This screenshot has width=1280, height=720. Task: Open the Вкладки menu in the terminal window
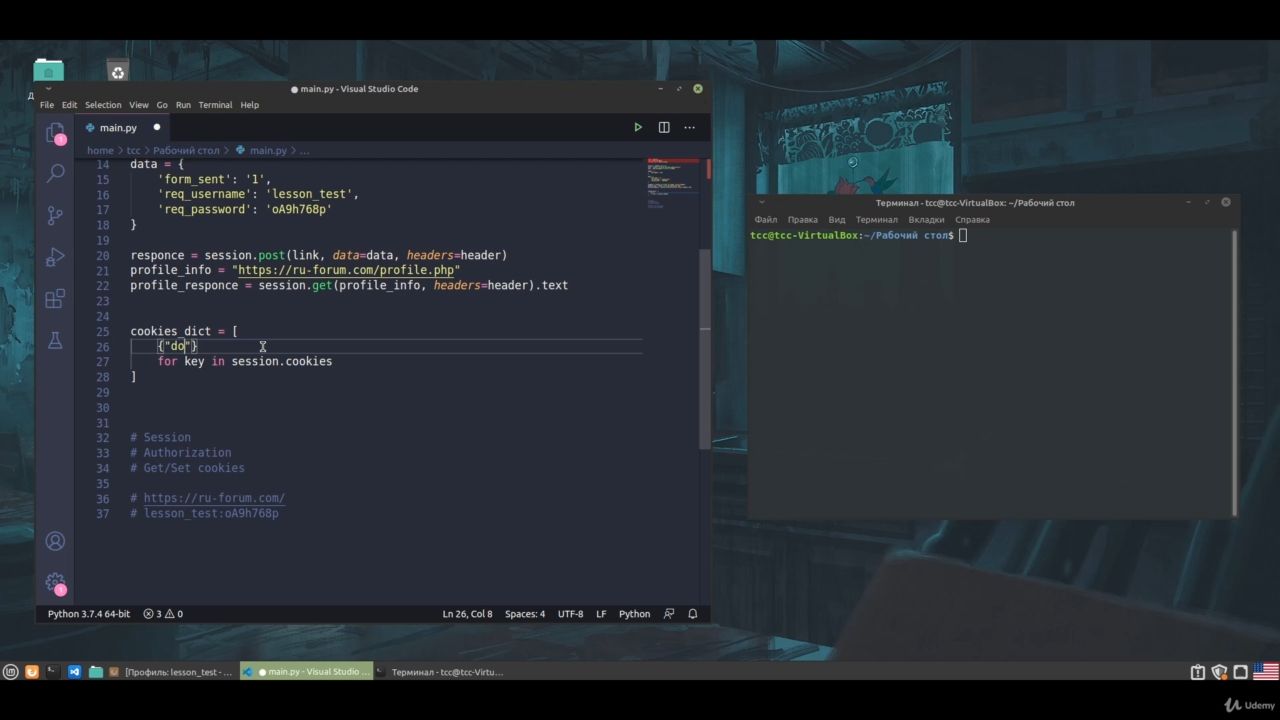[926, 219]
